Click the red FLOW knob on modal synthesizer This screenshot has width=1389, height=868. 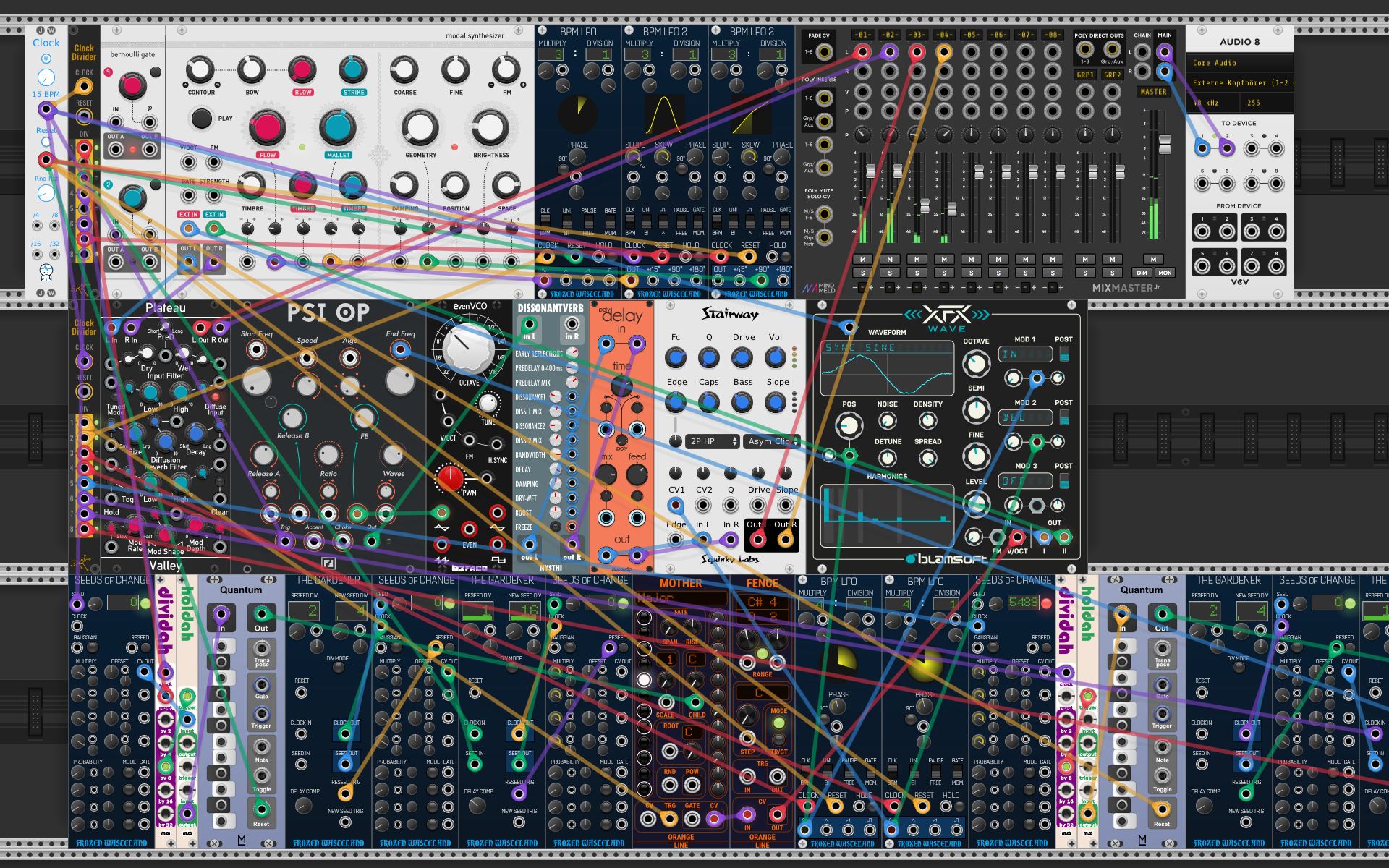tap(267, 127)
